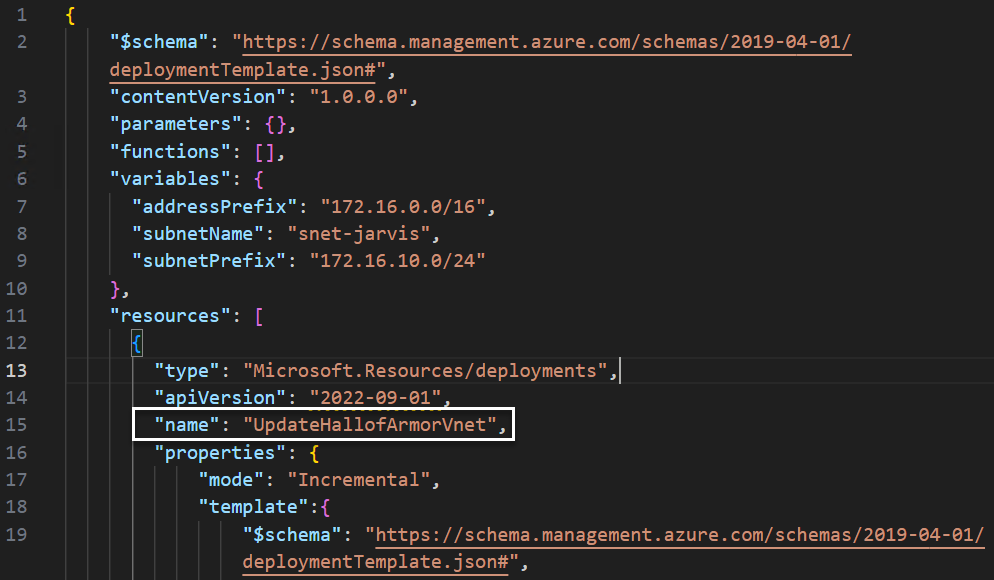This screenshot has width=994, height=580.
Task: Click the "resources" key on line 11
Action: click(171, 316)
